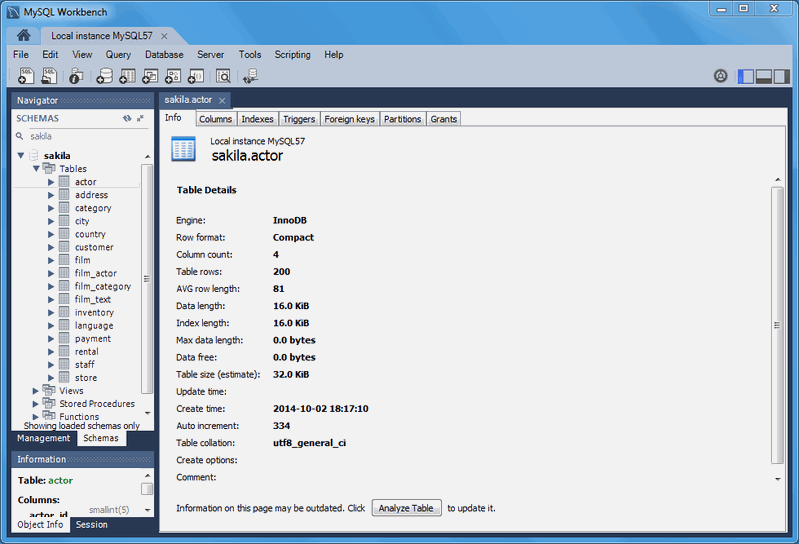This screenshot has width=799, height=544.
Task: Expand the Stored Procedures folder
Action: pos(36,404)
